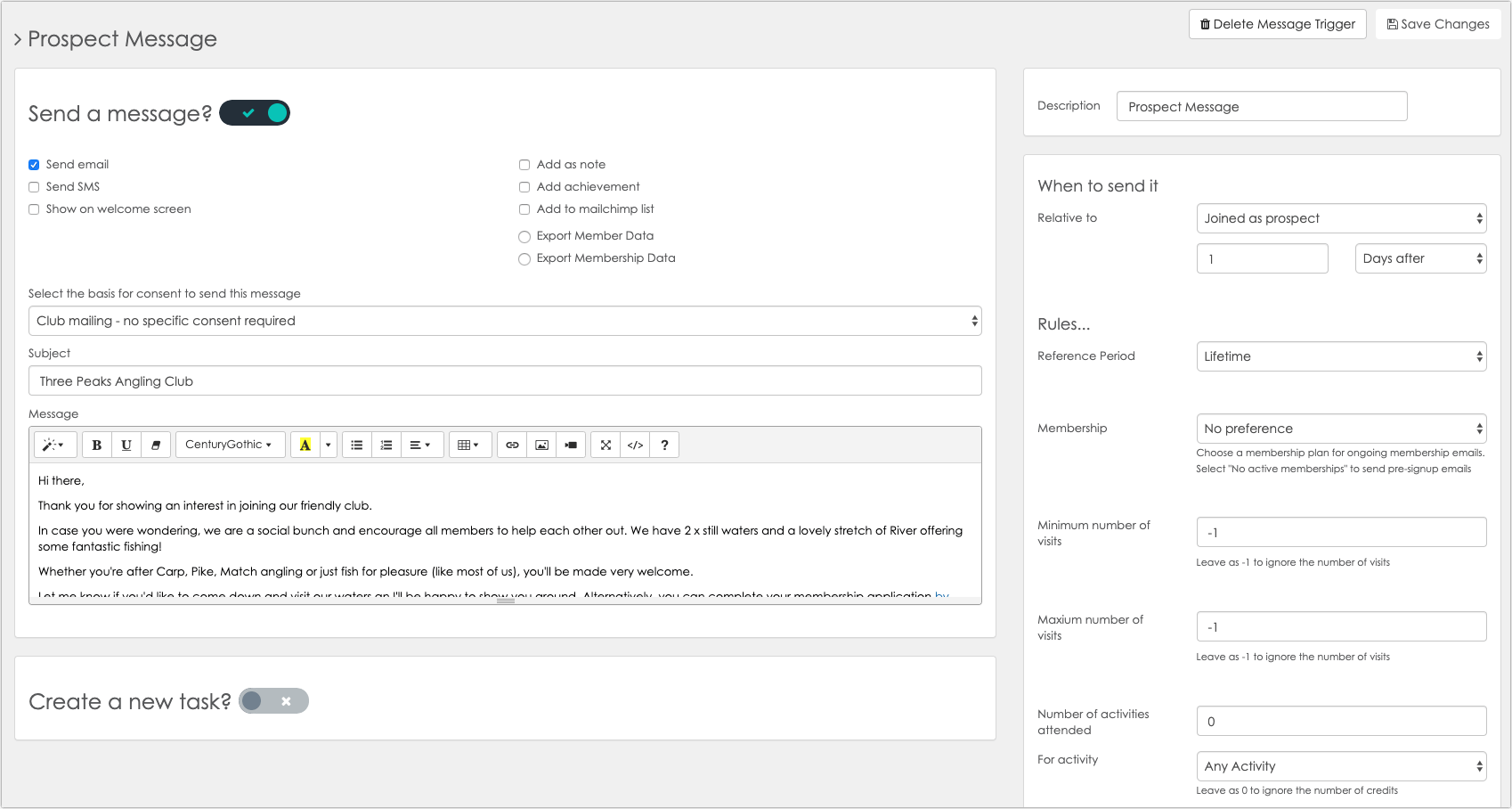
Task: Enable the Send SMS checkbox
Action: click(34, 187)
